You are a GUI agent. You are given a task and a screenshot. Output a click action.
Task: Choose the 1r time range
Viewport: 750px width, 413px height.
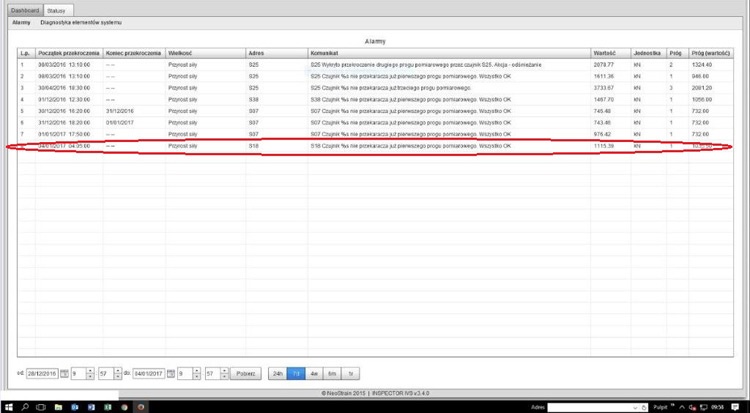350,373
